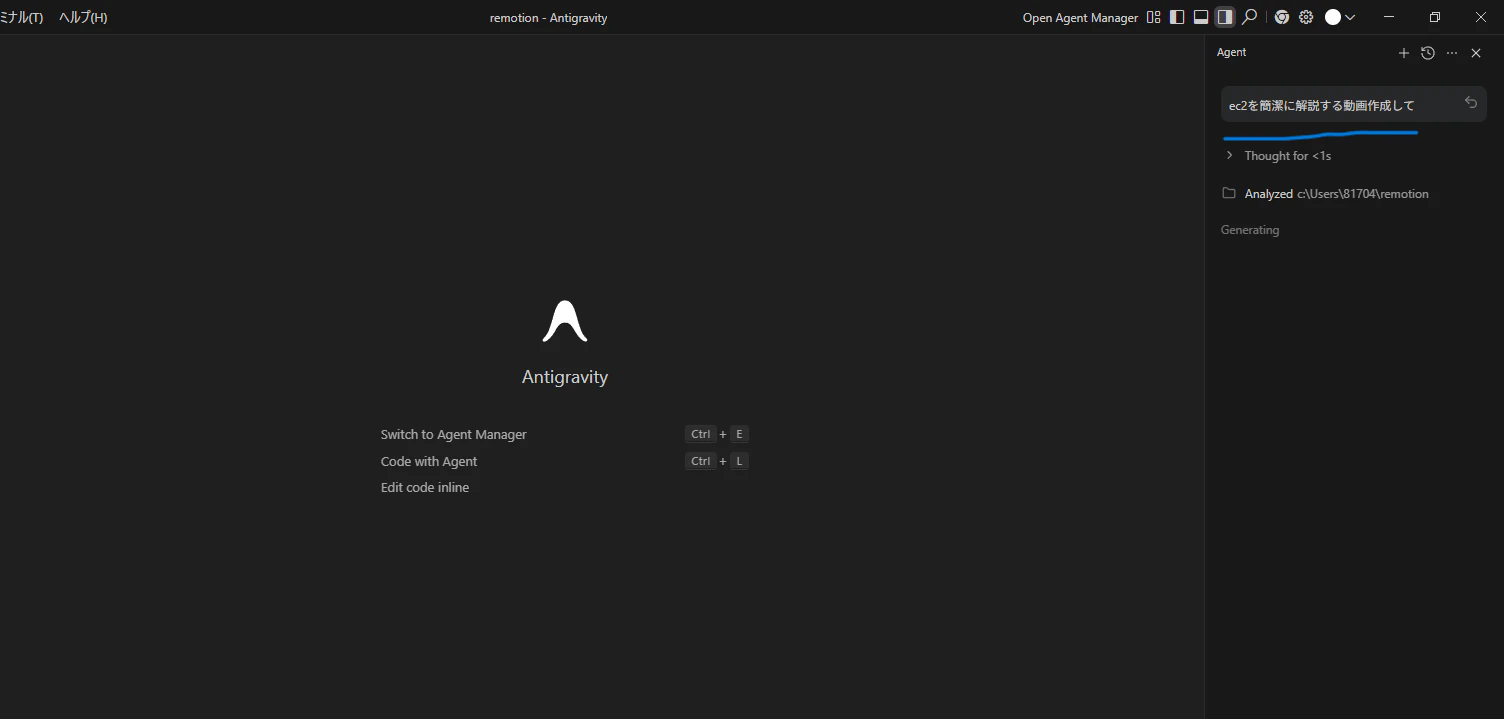
Task: Click the Antigravity logo
Action: click(565, 321)
